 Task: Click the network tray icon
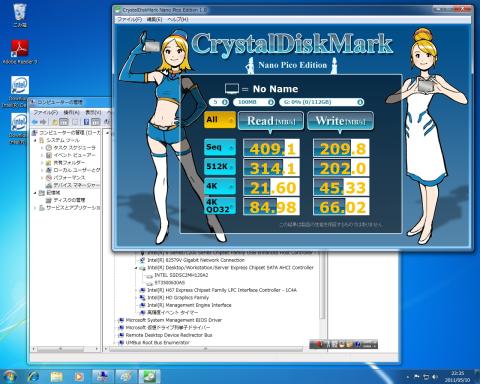426,377
